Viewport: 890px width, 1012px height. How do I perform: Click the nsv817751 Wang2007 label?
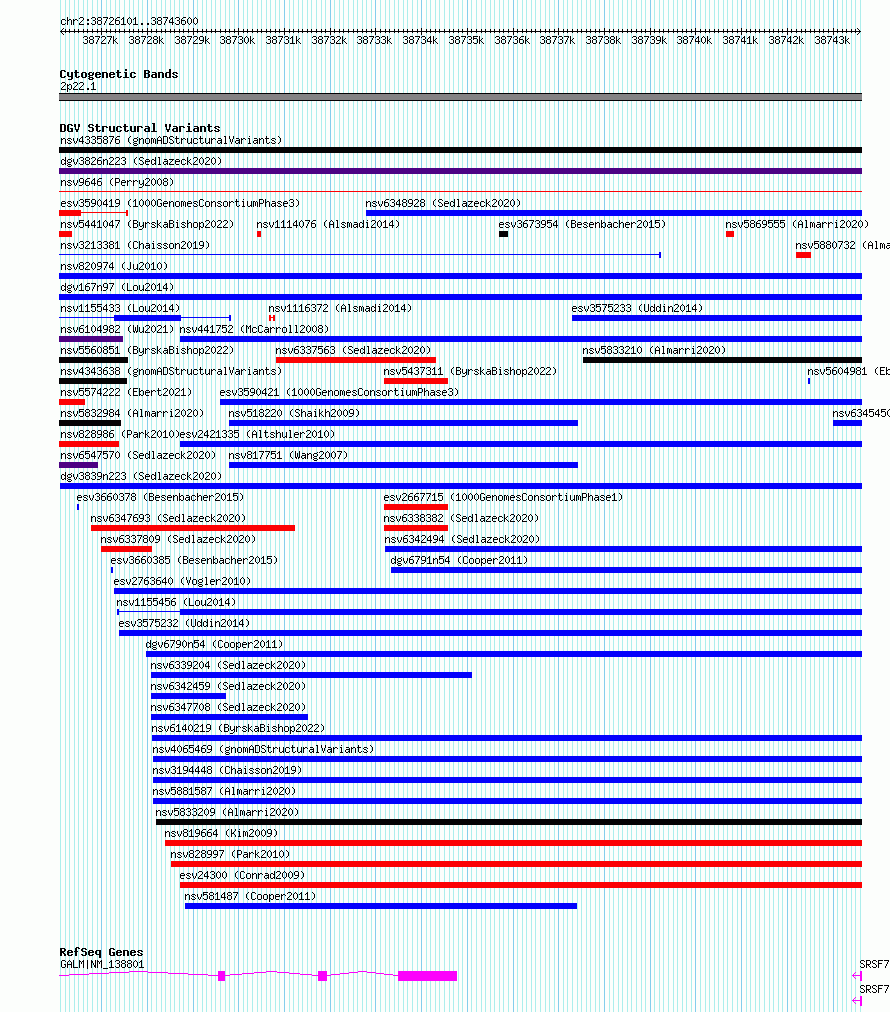click(x=288, y=455)
